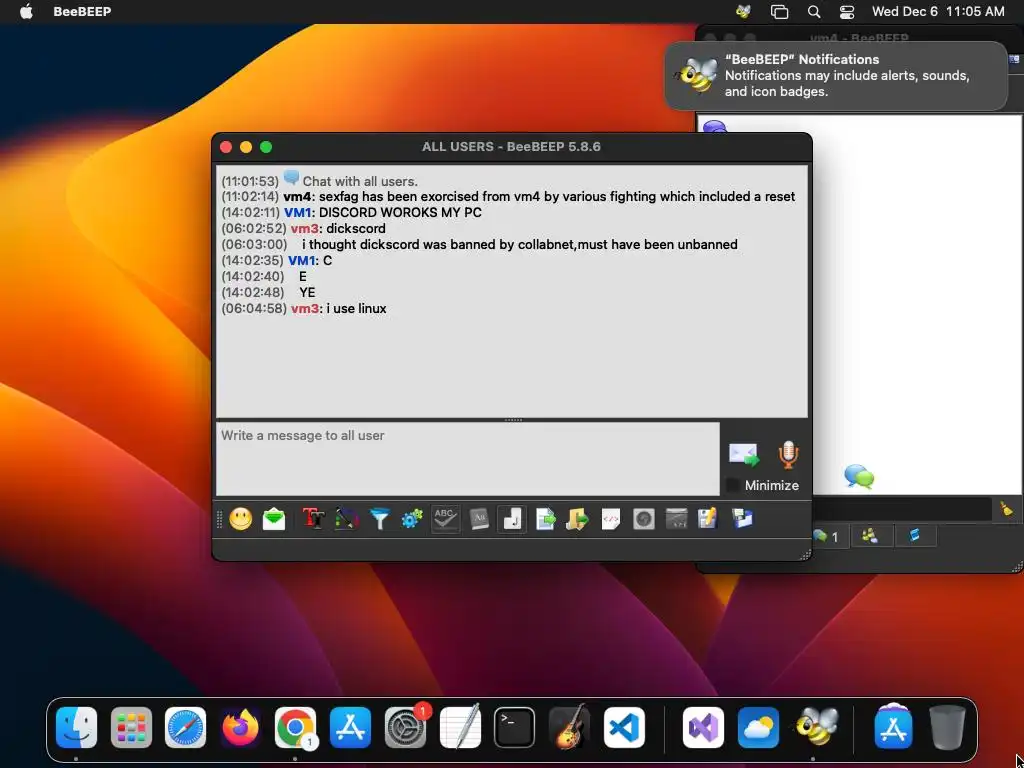Open the font color picker icon
This screenshot has width=1024, height=768.
point(347,519)
